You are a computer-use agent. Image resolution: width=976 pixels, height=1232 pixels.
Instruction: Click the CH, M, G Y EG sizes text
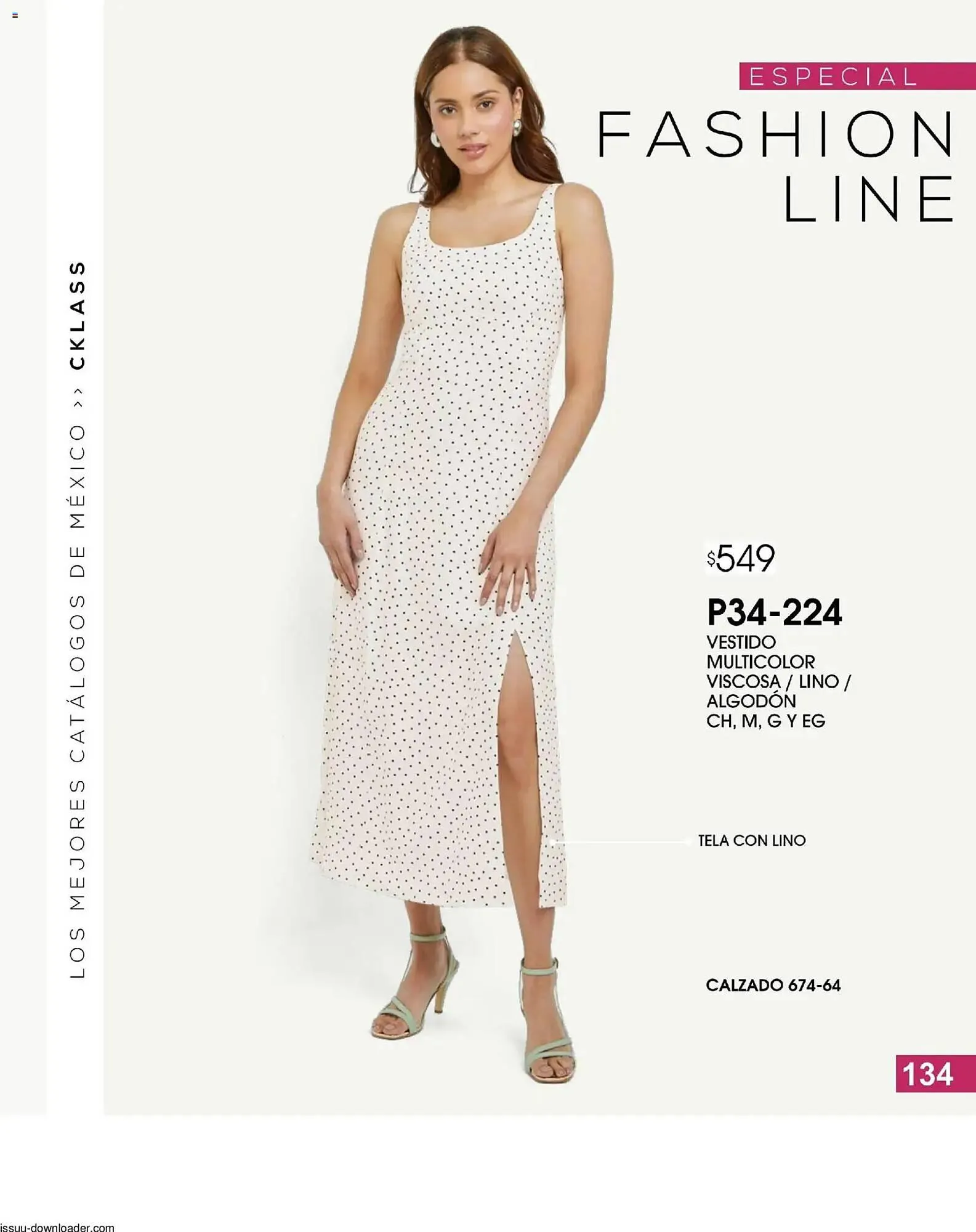765,721
